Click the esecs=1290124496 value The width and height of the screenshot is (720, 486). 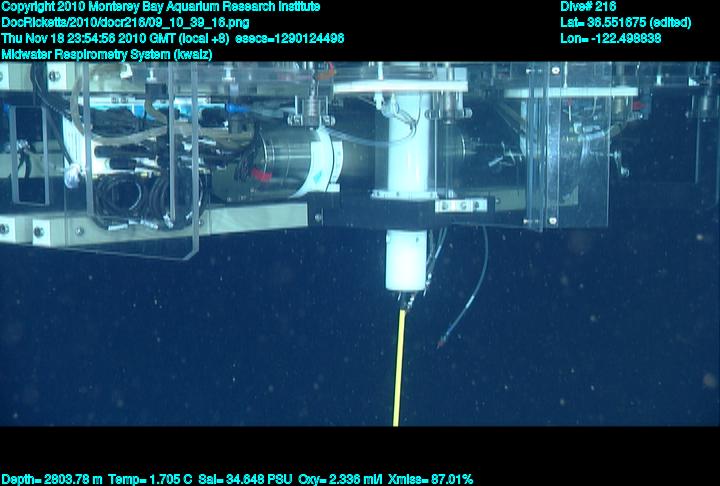tap(289, 38)
